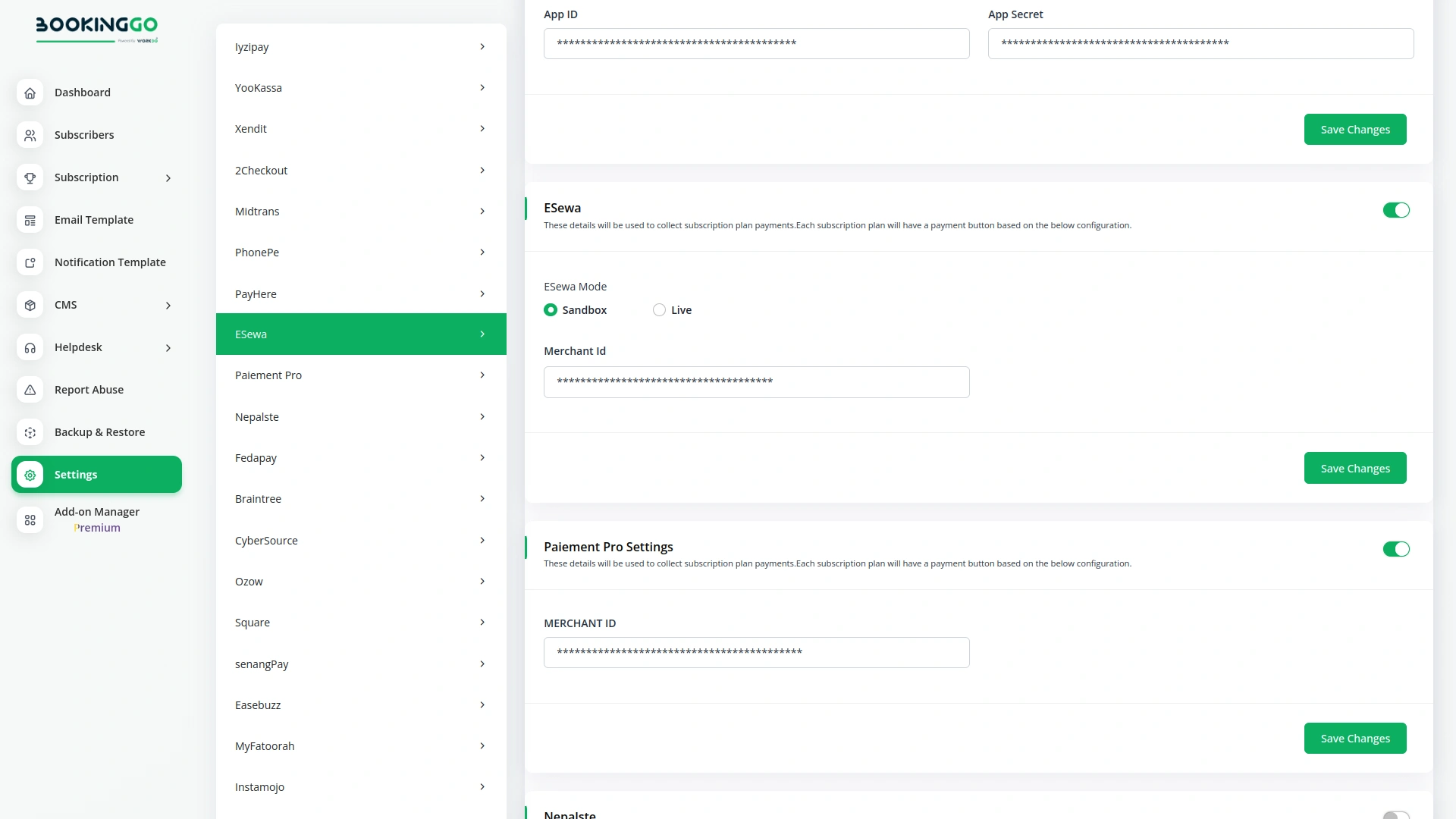The width and height of the screenshot is (1456, 819).
Task: Select the Live radio button for ESewa Mode
Action: point(658,309)
